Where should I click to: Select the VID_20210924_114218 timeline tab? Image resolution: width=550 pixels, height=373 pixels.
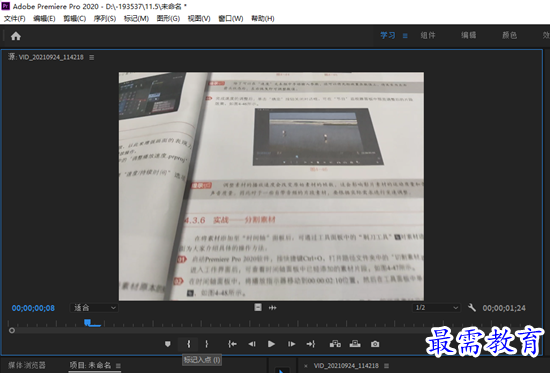346,366
